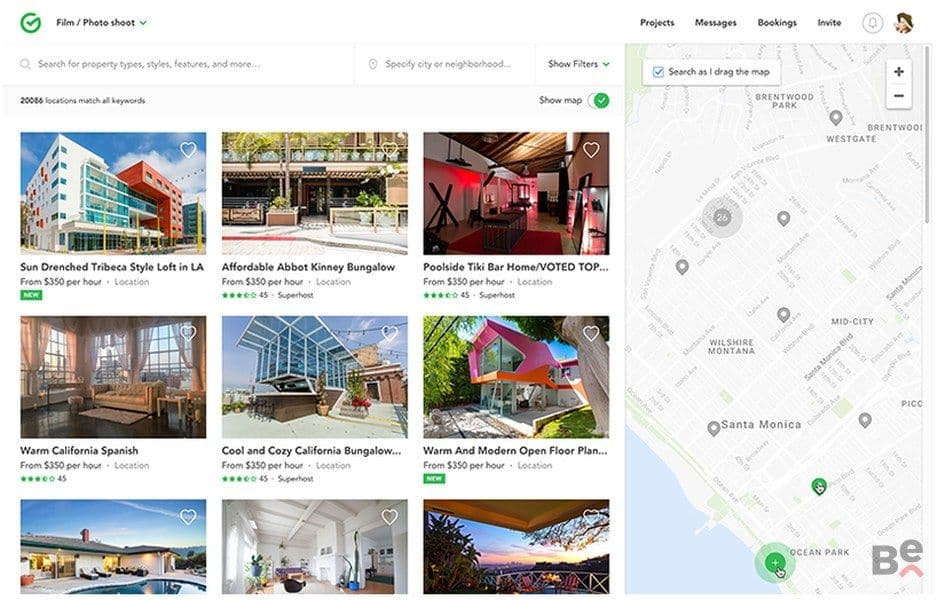938x600 pixels.
Task: Open the Messages menu item
Action: tap(715, 23)
